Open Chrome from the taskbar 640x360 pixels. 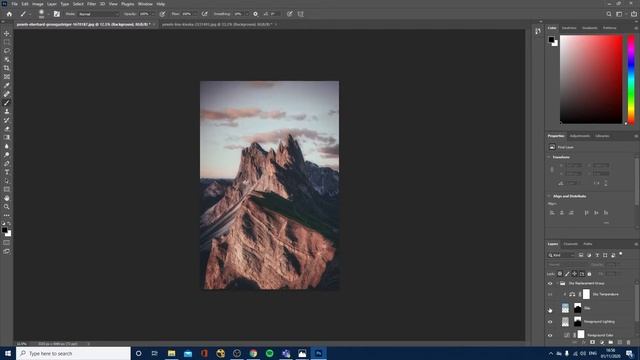click(x=253, y=353)
